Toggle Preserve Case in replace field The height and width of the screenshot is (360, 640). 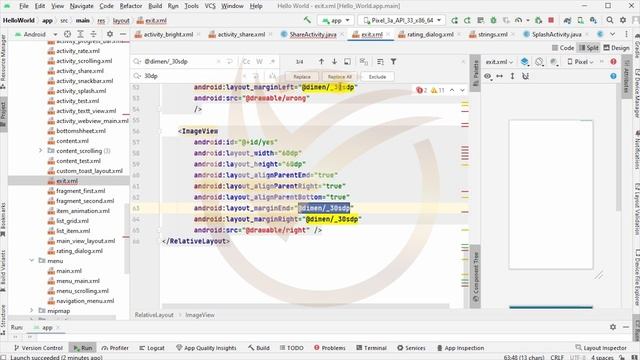pos(272,76)
